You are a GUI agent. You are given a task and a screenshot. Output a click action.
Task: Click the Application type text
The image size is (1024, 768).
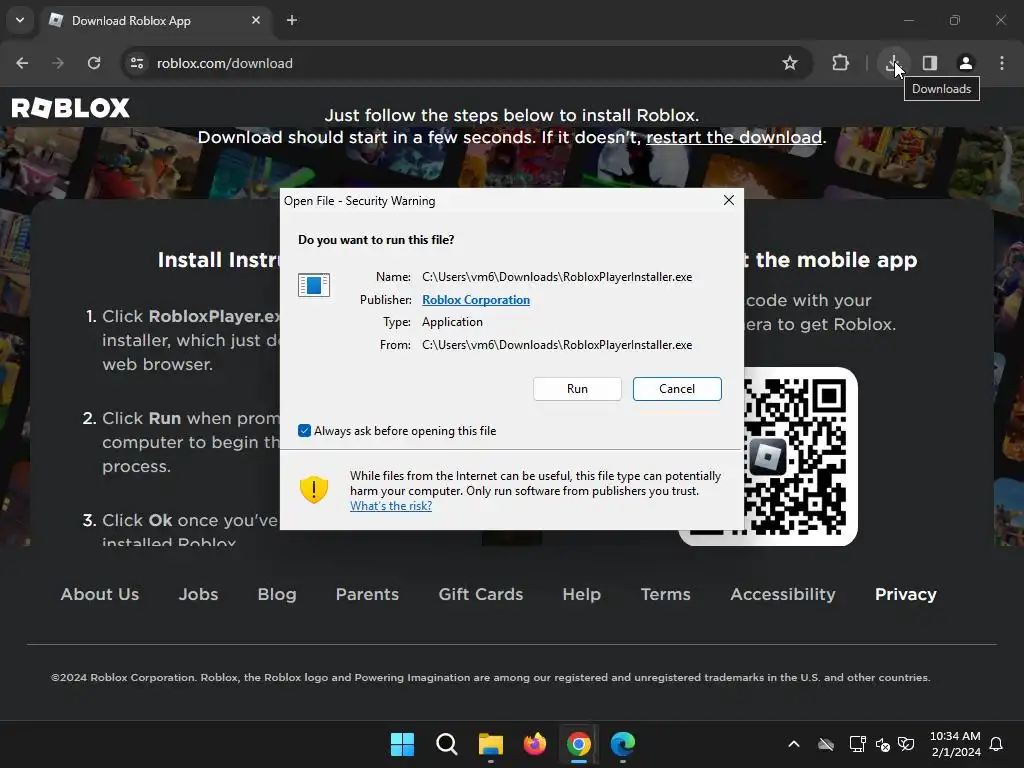452,322
